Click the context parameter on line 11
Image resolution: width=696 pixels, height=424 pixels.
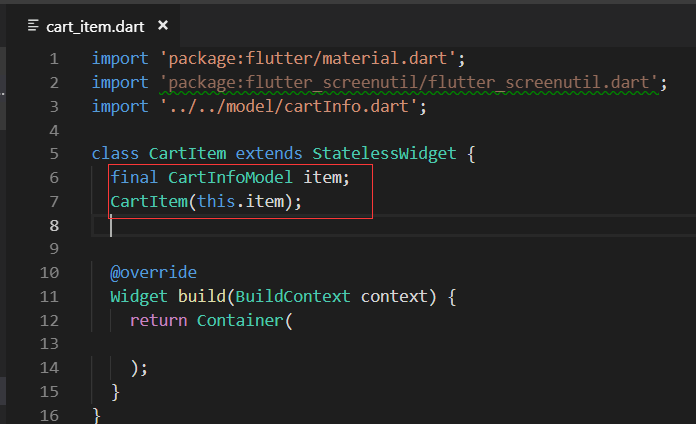click(x=394, y=296)
